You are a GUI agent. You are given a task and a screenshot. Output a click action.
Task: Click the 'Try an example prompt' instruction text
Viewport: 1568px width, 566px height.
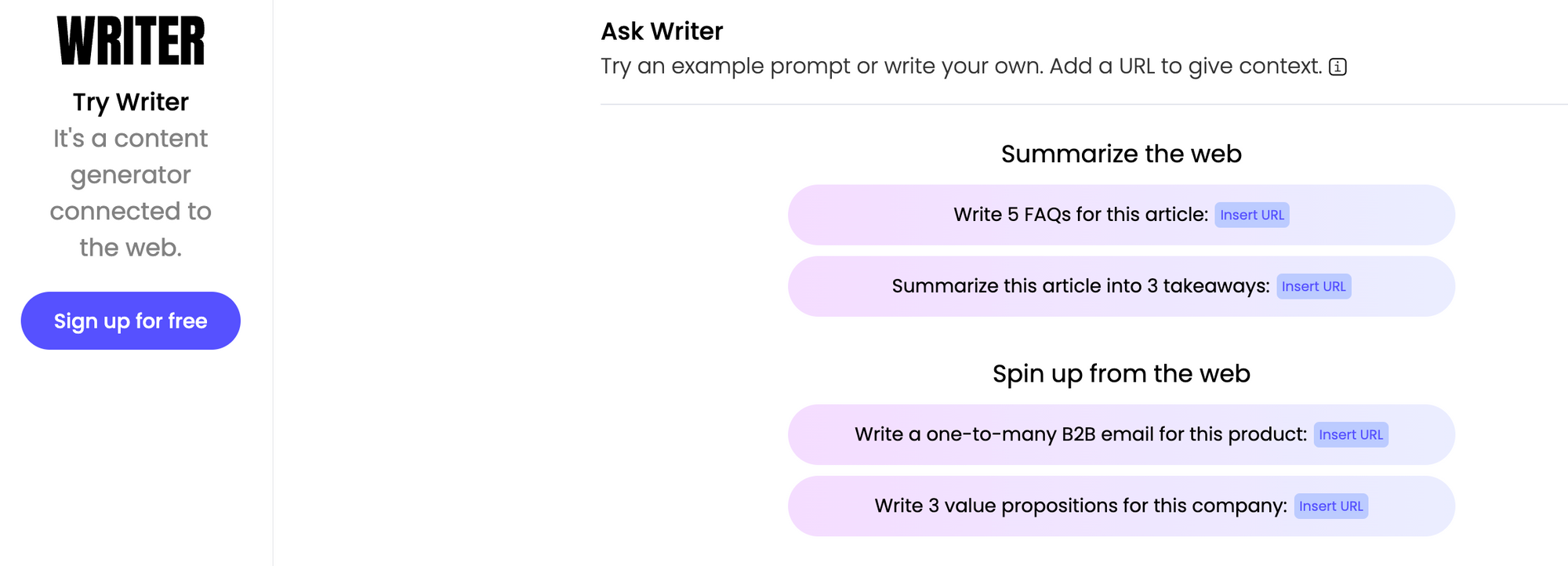pyautogui.click(x=961, y=67)
